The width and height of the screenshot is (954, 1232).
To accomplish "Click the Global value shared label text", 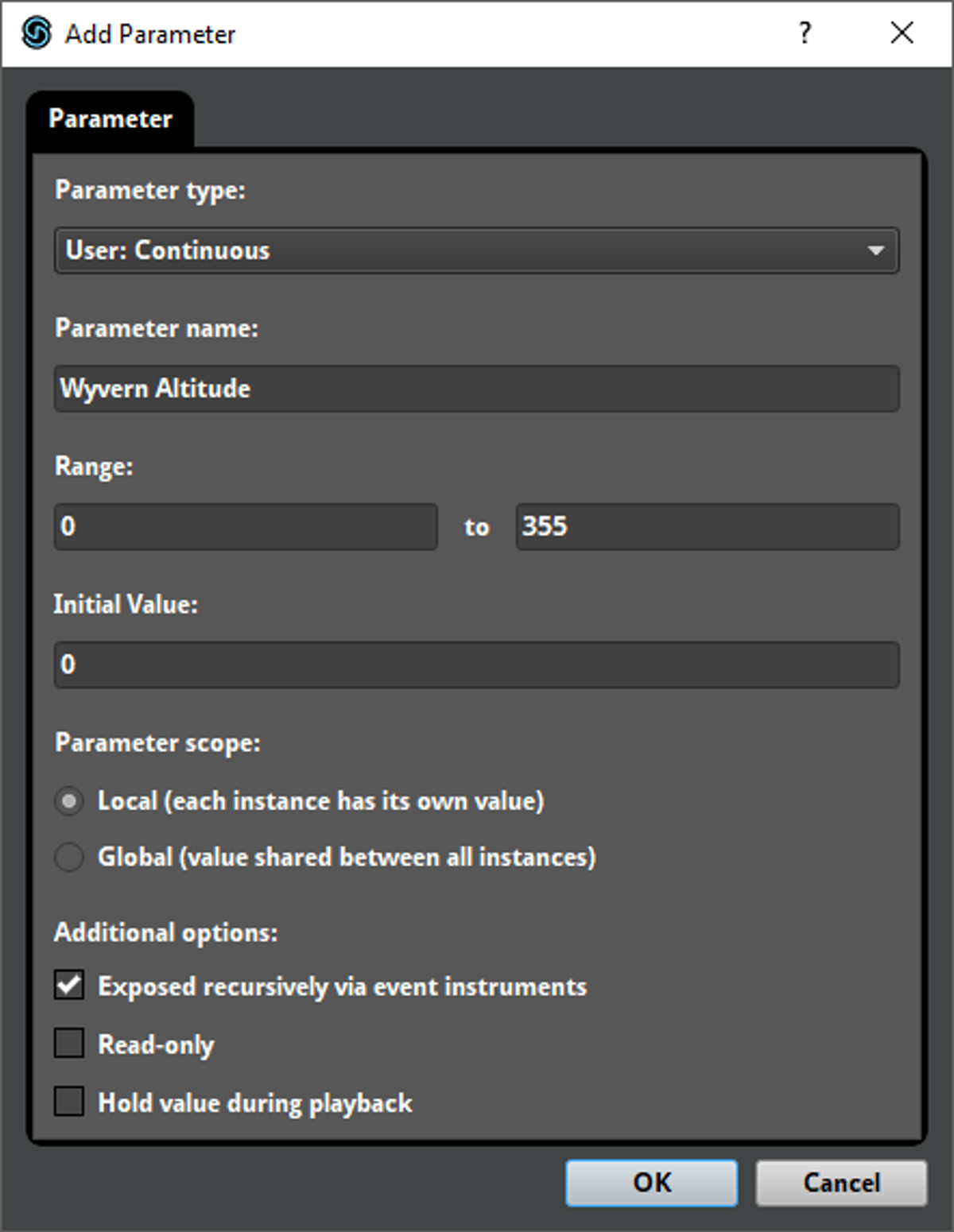I will click(x=347, y=858).
